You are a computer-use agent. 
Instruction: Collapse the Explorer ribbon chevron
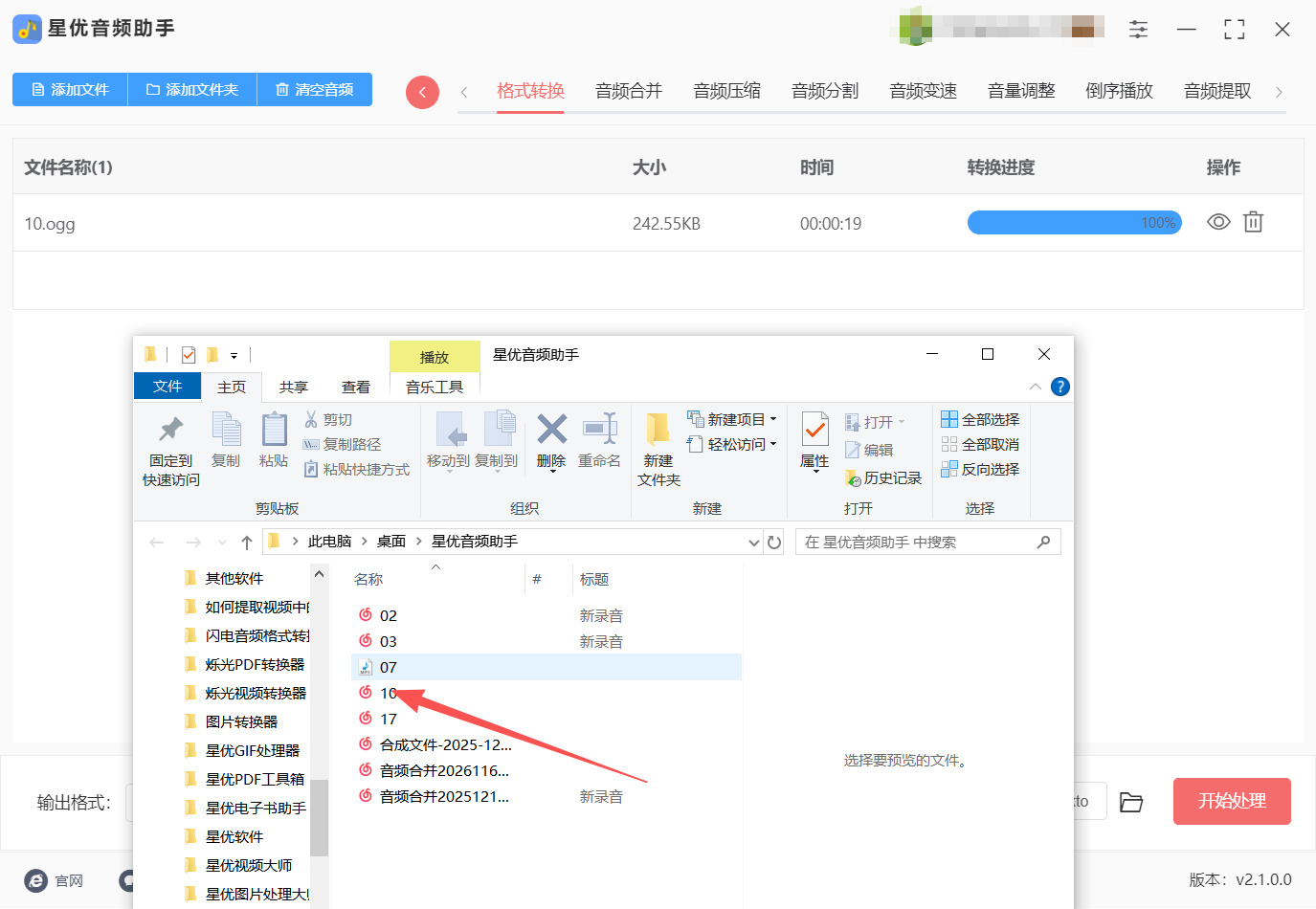1035,387
